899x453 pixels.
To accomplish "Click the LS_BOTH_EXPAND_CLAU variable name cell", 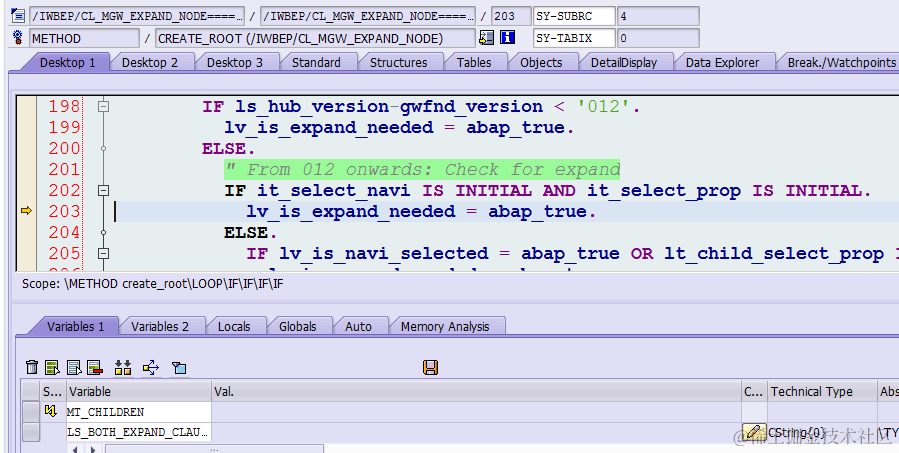I will pyautogui.click(x=139, y=432).
